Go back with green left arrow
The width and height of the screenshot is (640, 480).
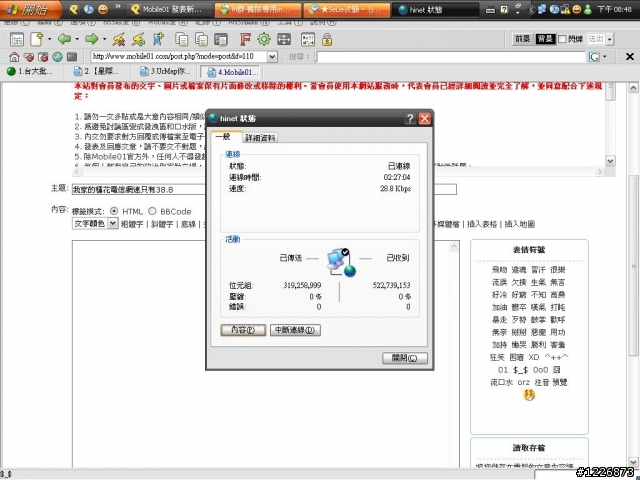[x=64, y=39]
